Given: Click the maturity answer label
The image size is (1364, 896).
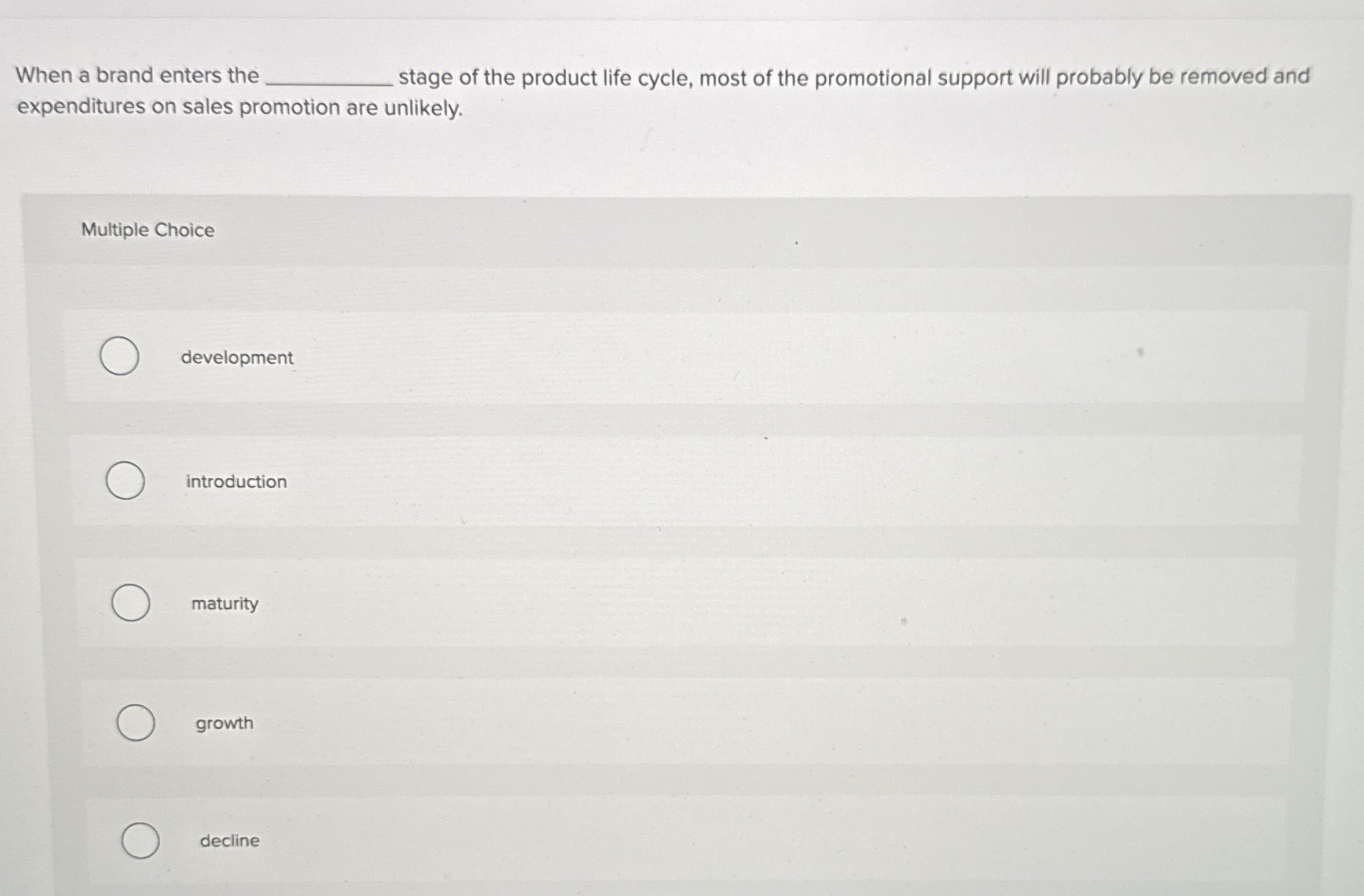Looking at the screenshot, I should point(225,604).
